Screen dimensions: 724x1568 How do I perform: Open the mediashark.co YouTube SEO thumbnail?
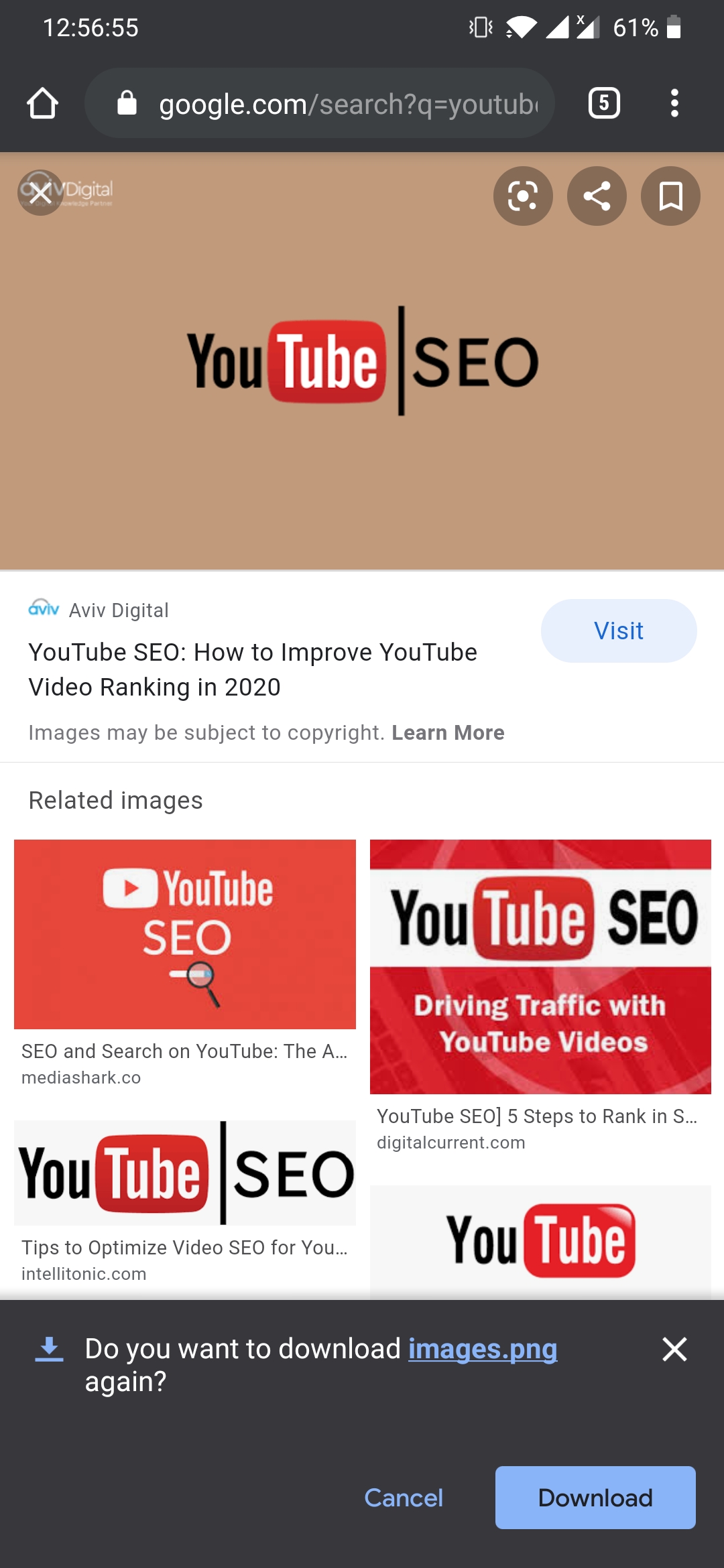pyautogui.click(x=185, y=934)
